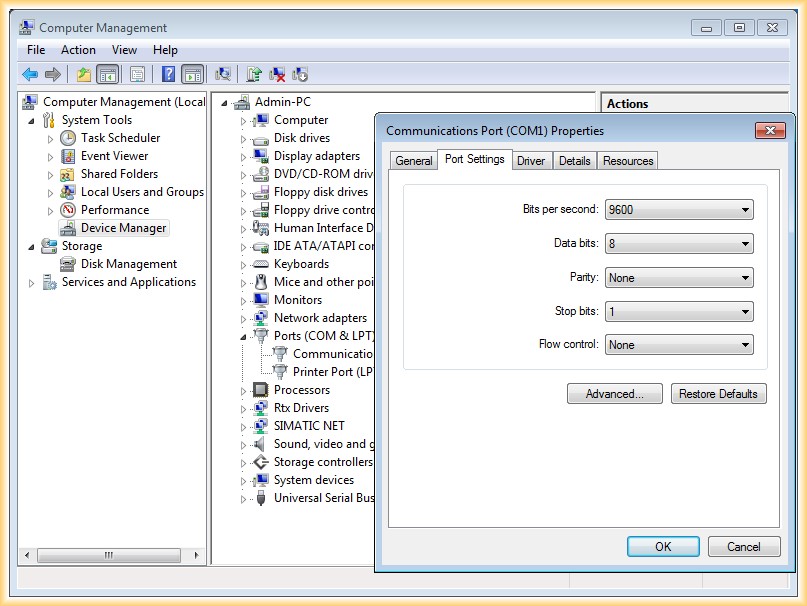Click the Scan for hardware changes icon
The height and width of the screenshot is (606, 807).
coord(223,74)
